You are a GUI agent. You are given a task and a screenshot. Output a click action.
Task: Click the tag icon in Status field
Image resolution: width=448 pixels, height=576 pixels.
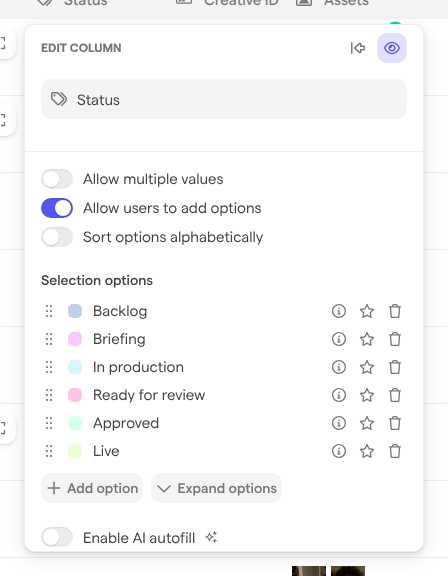tap(59, 99)
